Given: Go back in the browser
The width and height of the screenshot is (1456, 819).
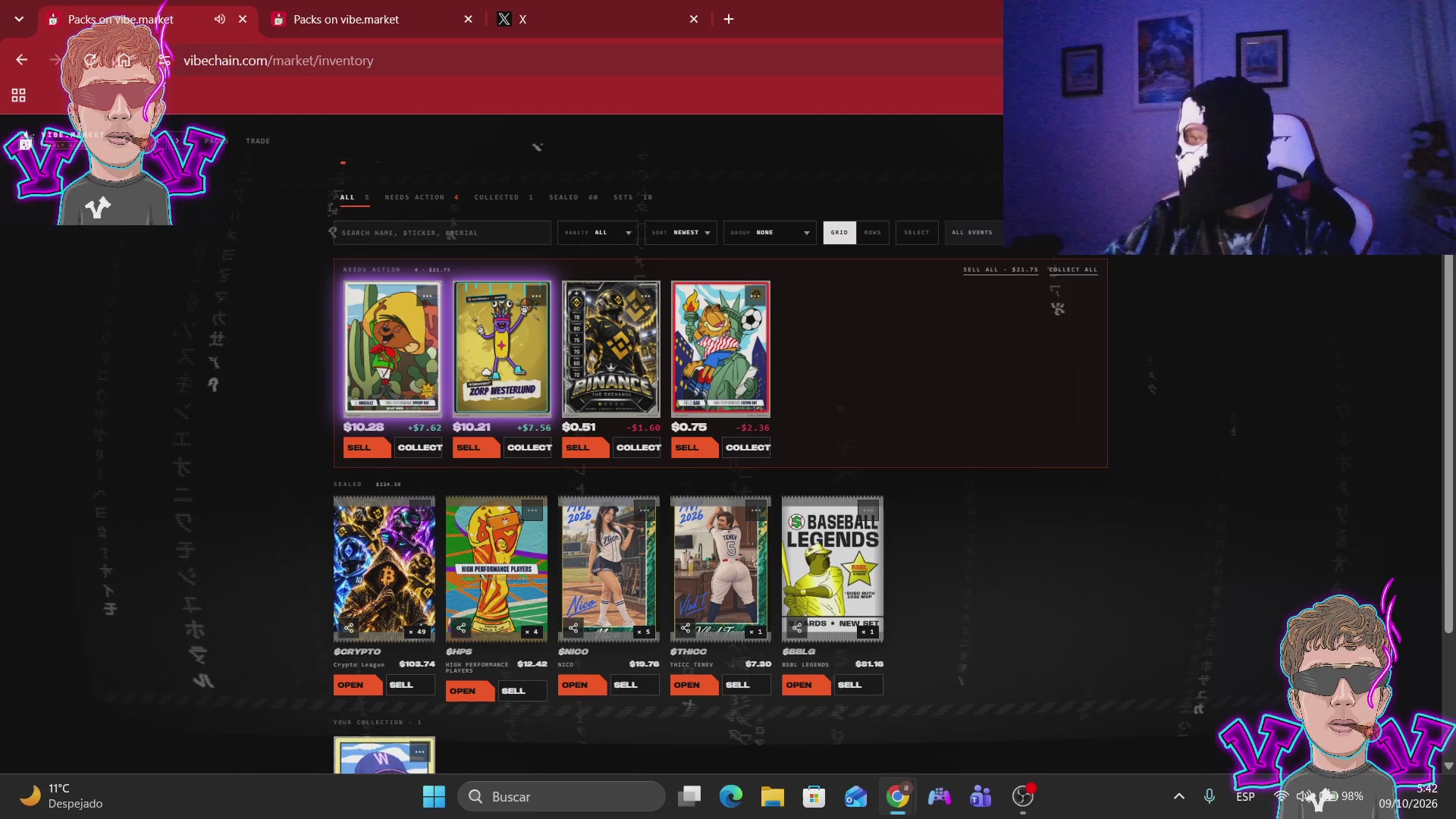Looking at the screenshot, I should [21, 60].
